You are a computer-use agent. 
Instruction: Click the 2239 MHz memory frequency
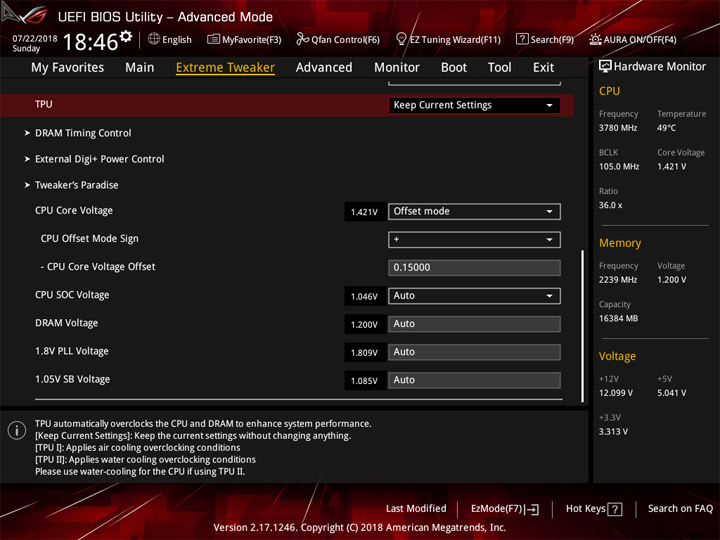click(618, 280)
